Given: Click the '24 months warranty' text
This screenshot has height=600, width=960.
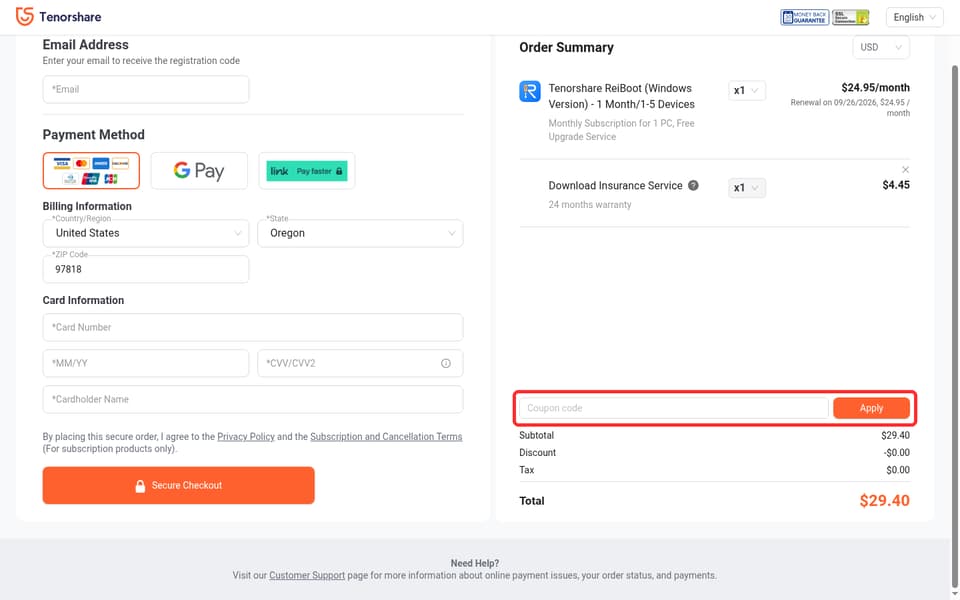Looking at the screenshot, I should point(590,204).
